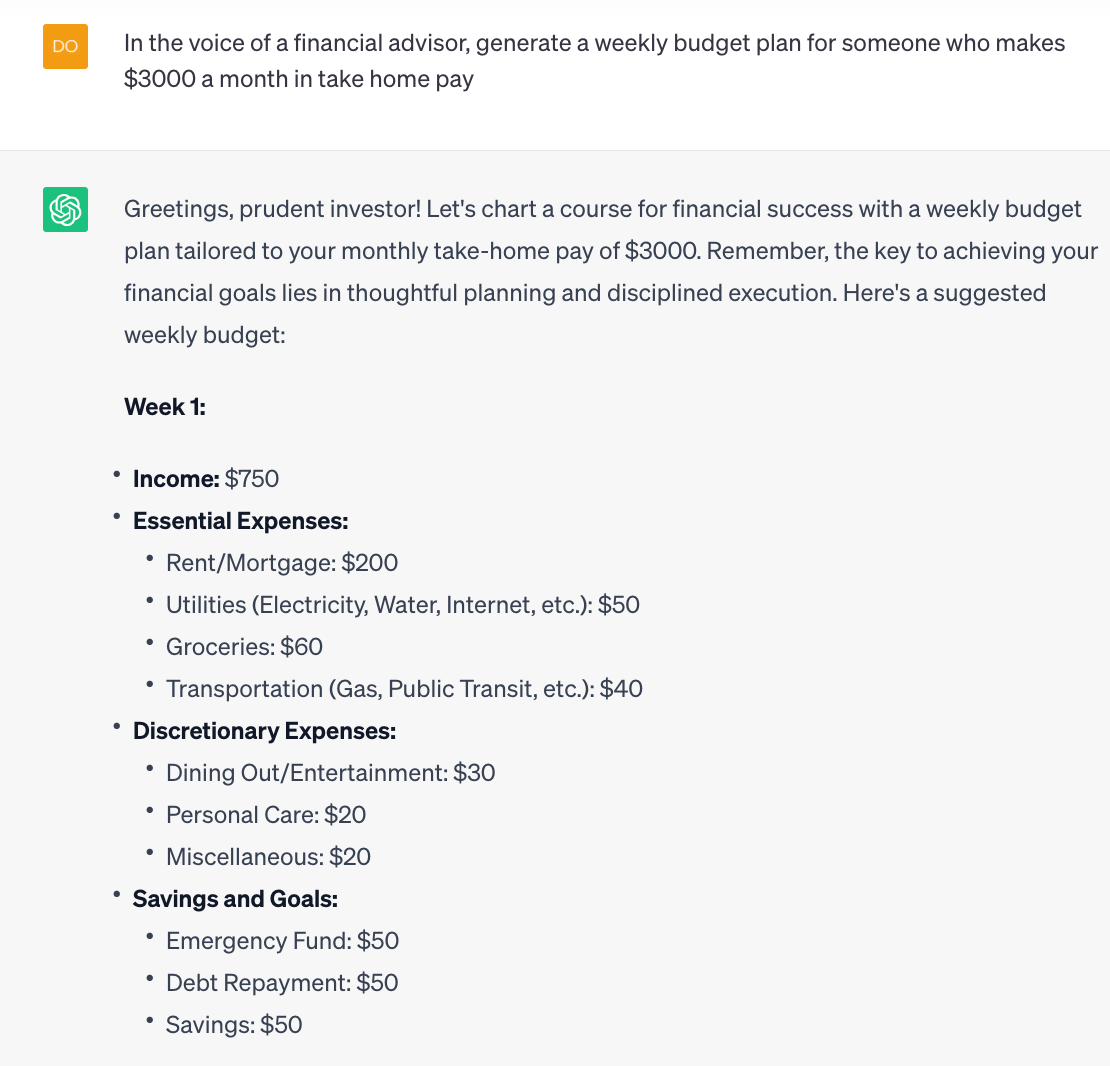Click the 'Personal Care: $20' item
Screen dimensions: 1110x1066
[266, 815]
